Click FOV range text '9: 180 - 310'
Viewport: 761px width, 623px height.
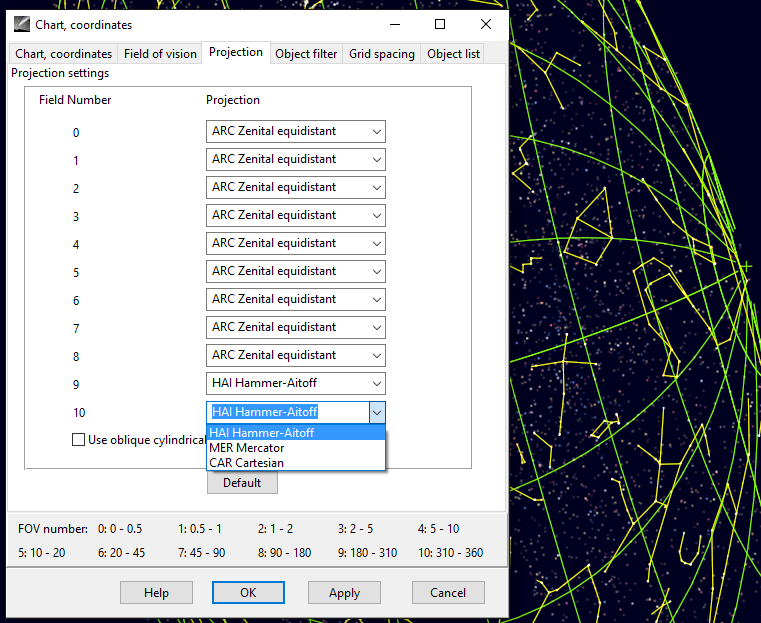[367, 553]
